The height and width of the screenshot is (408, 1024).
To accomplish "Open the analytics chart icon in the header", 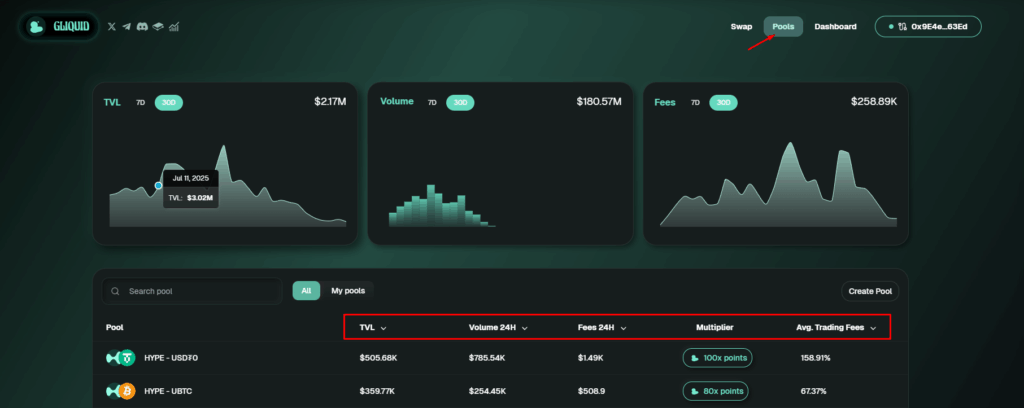I will tap(174, 27).
